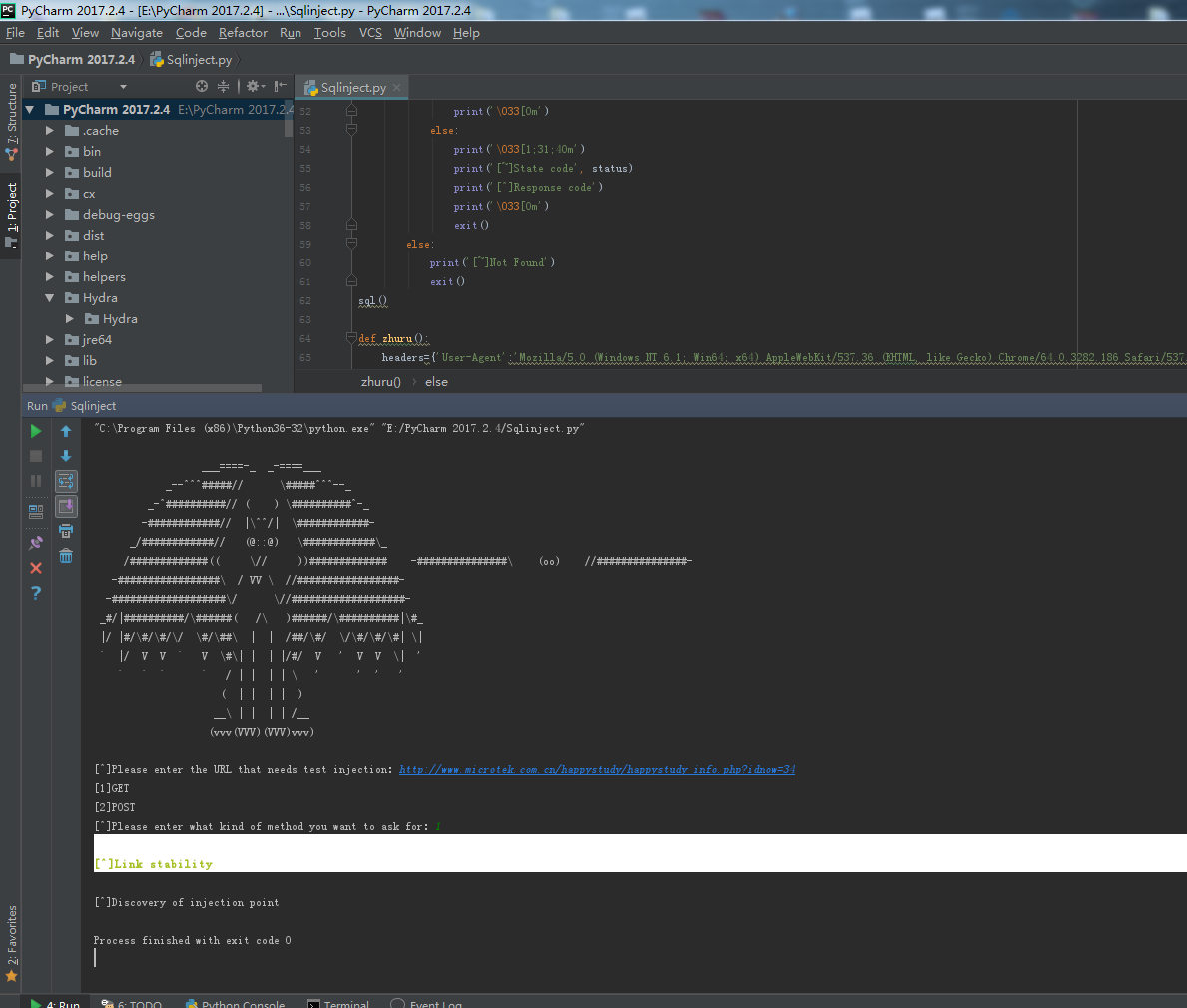Click Project tree vertical scrollbar thumb
This screenshot has height=1008, width=1187.
pyautogui.click(x=289, y=118)
